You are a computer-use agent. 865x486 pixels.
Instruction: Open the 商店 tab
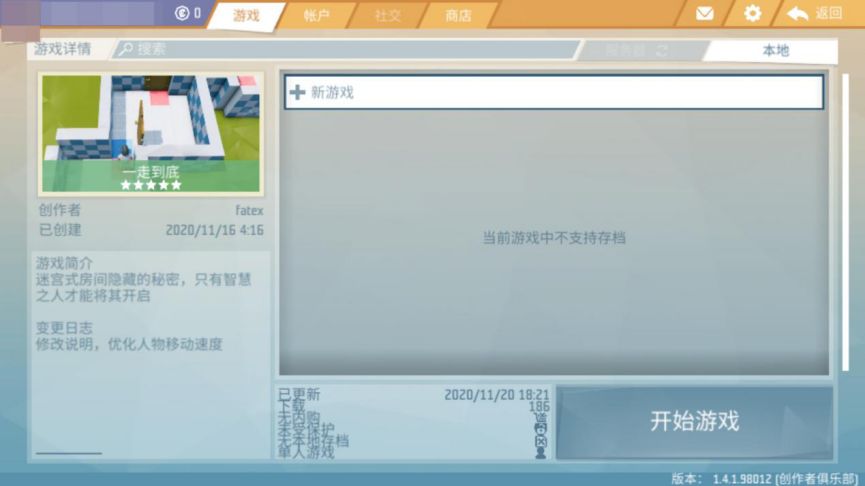(x=458, y=15)
